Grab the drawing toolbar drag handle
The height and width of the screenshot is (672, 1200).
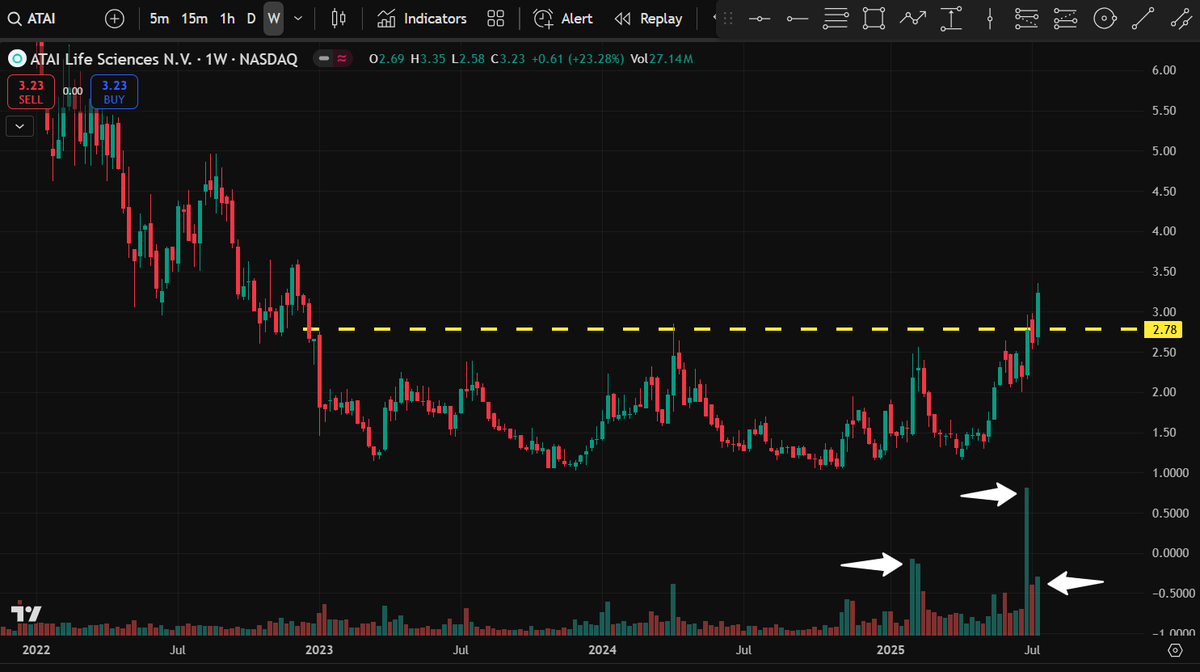(728, 18)
